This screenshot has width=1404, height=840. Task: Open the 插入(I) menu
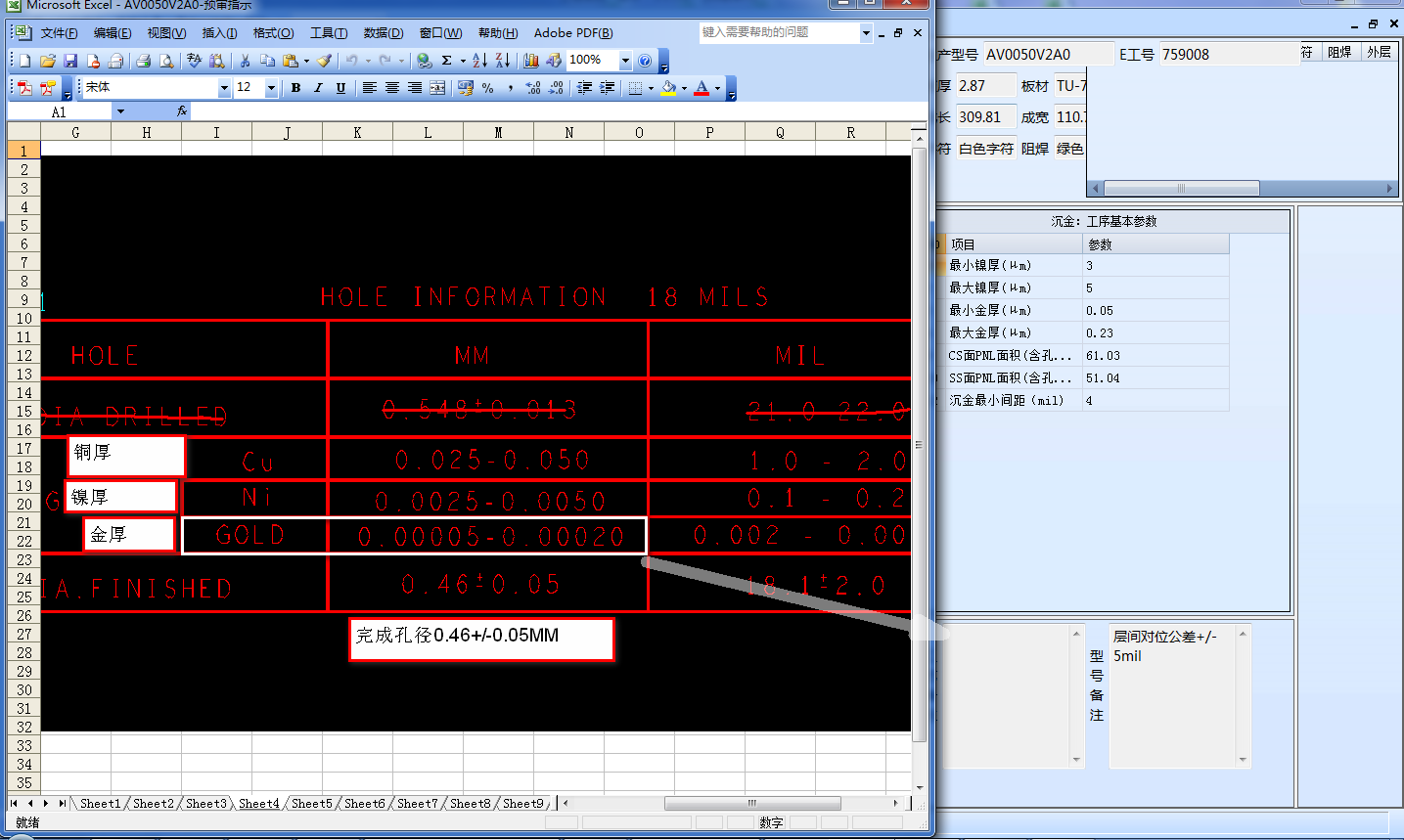219,33
